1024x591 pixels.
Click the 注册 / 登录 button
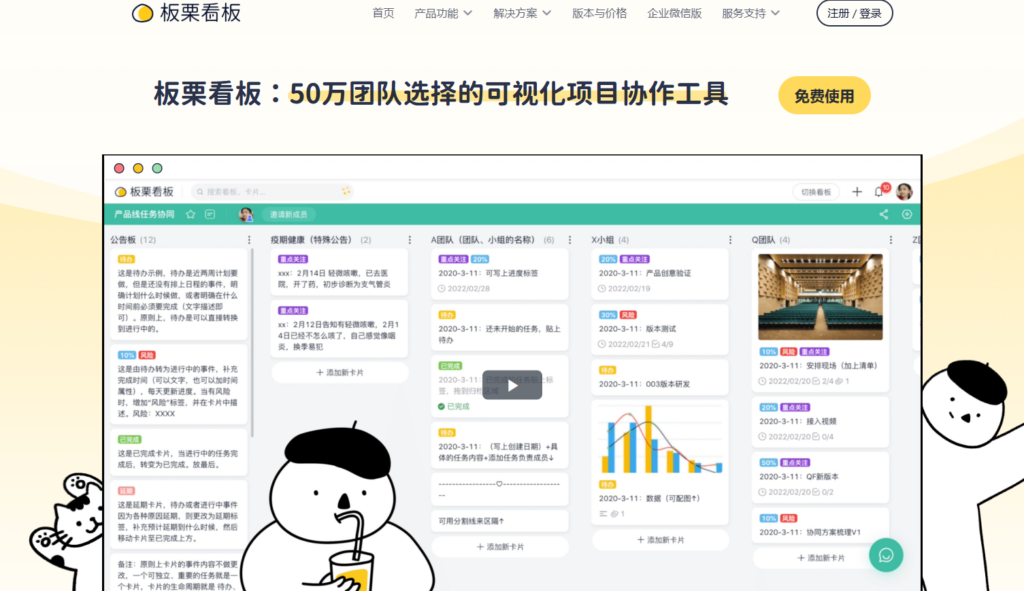[x=854, y=14]
